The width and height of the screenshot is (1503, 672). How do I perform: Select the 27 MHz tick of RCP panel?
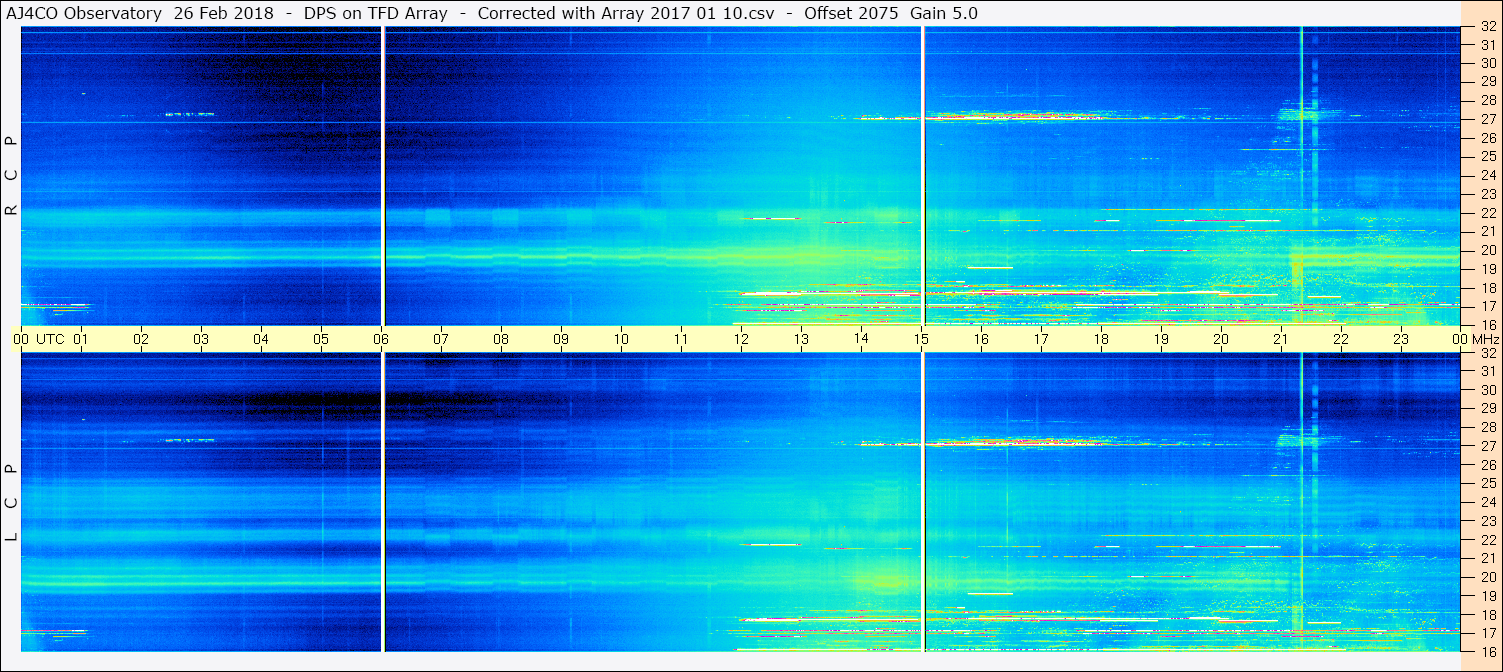(1487, 119)
